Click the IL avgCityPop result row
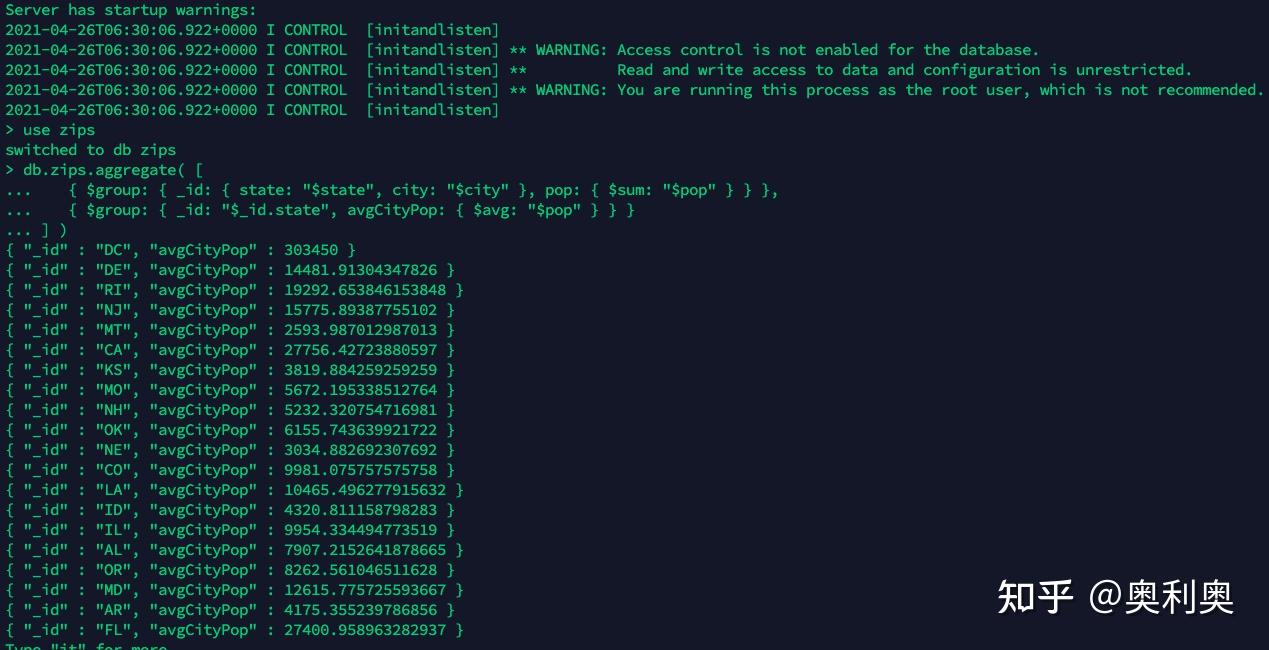This screenshot has height=650, width=1269. pos(230,530)
